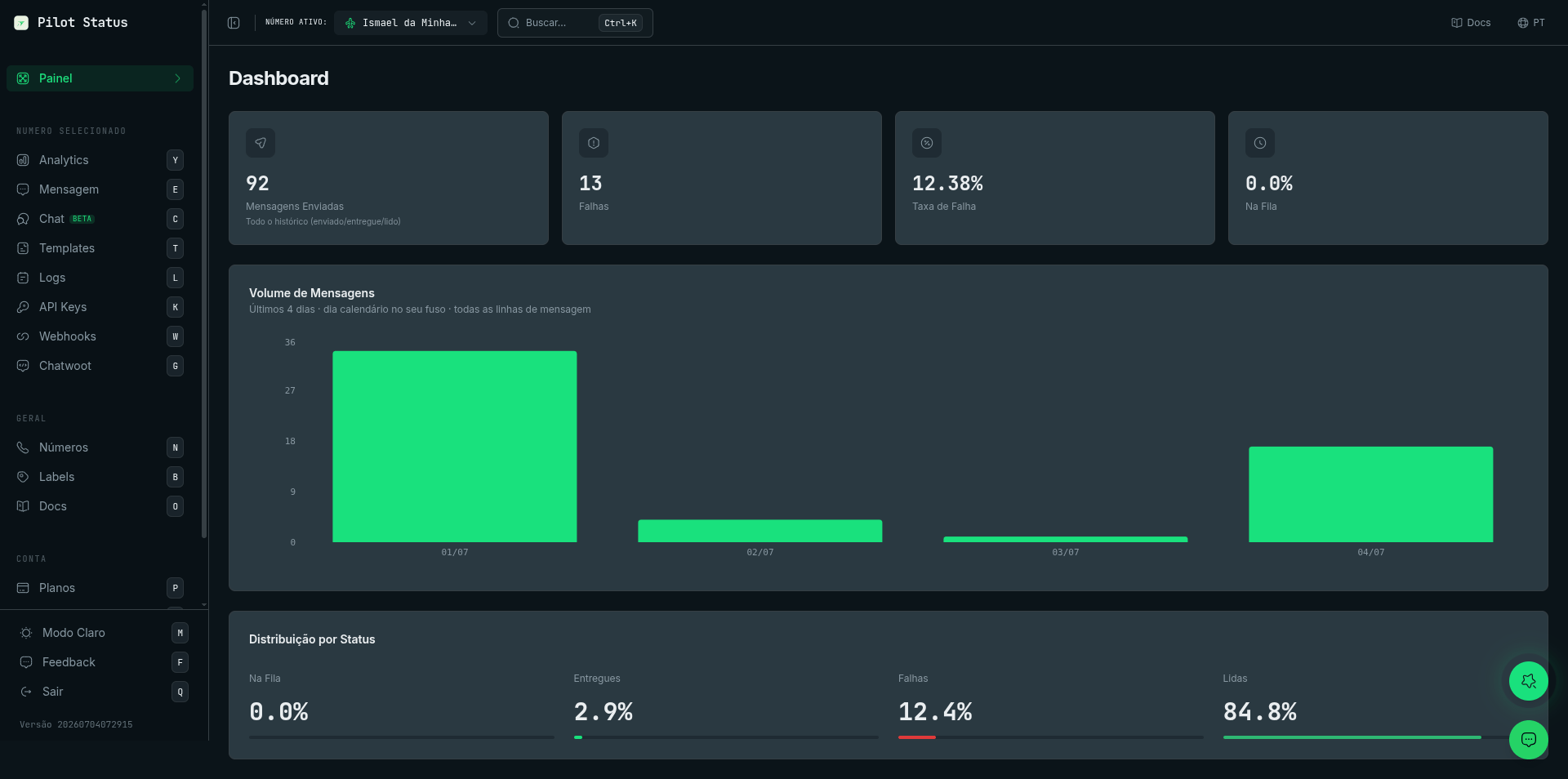Click the 92 Mensagens Enviadas value
Image resolution: width=1568 pixels, height=779 pixels.
tap(257, 184)
